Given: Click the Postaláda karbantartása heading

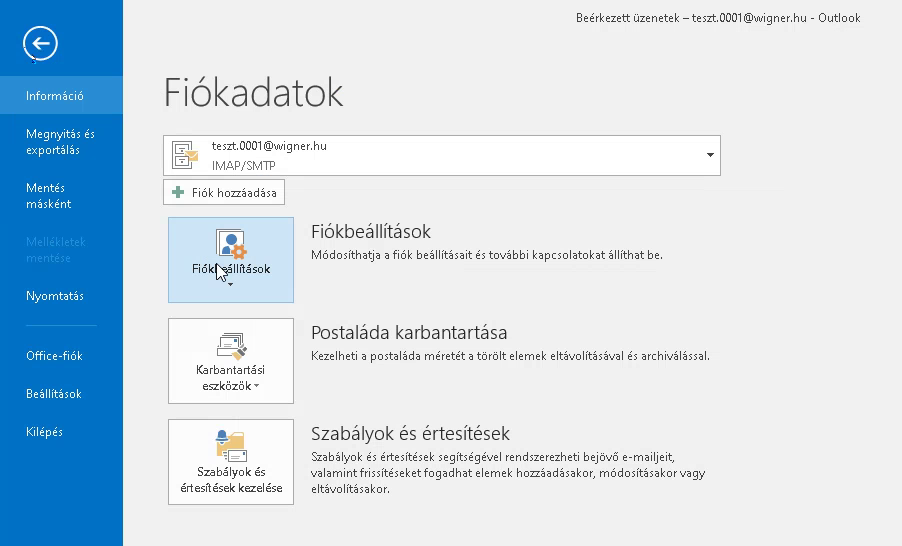Looking at the screenshot, I should [x=409, y=333].
